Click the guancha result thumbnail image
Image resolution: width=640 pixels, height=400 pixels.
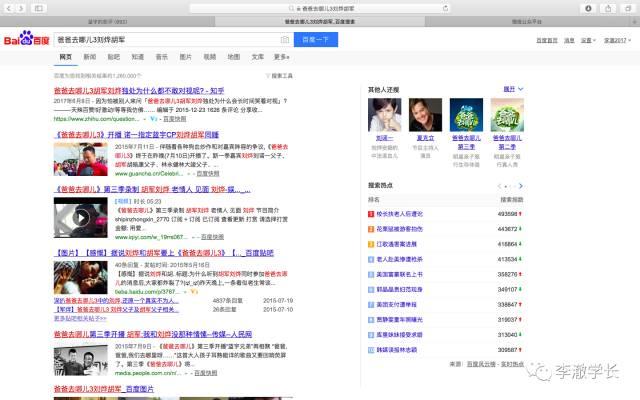point(81,159)
